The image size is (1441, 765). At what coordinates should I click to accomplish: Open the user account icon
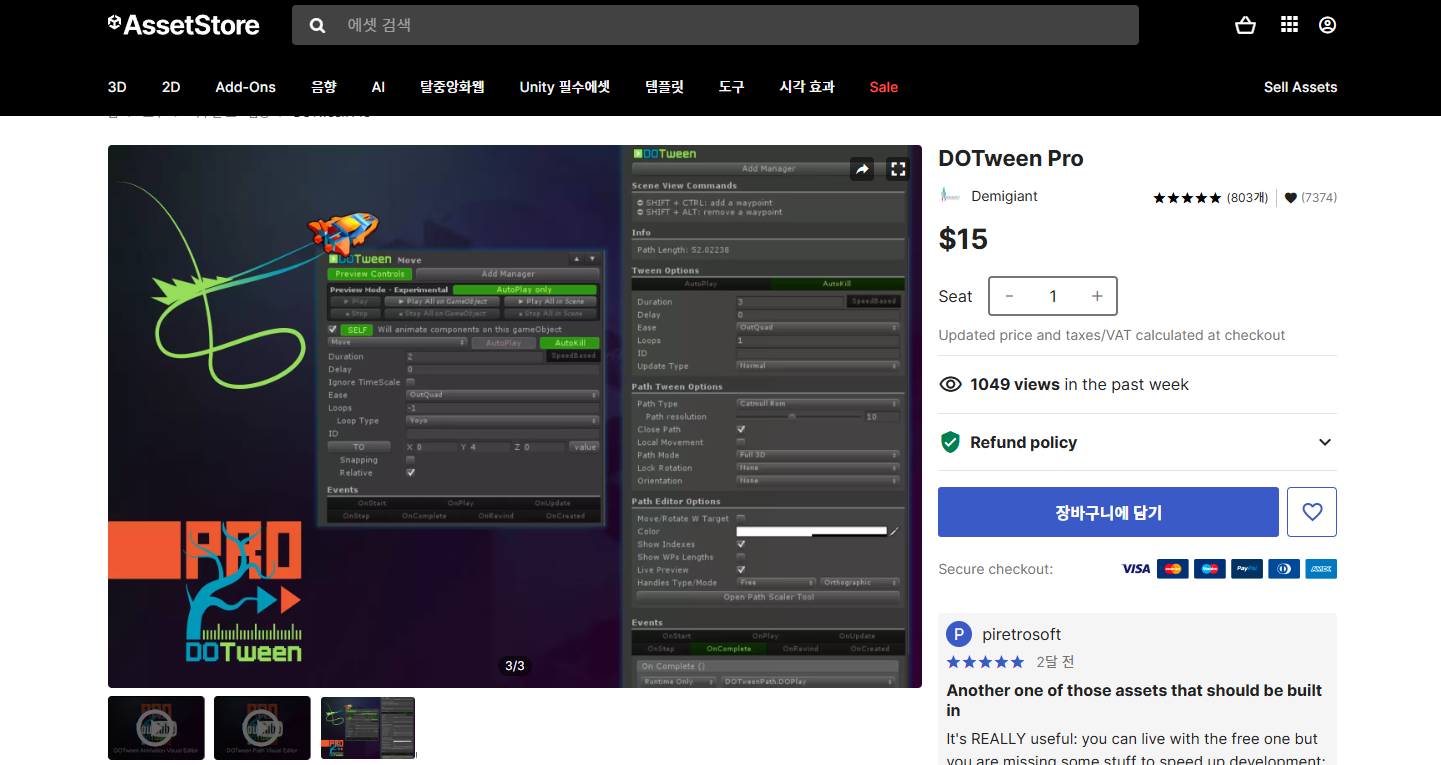pyautogui.click(x=1327, y=25)
